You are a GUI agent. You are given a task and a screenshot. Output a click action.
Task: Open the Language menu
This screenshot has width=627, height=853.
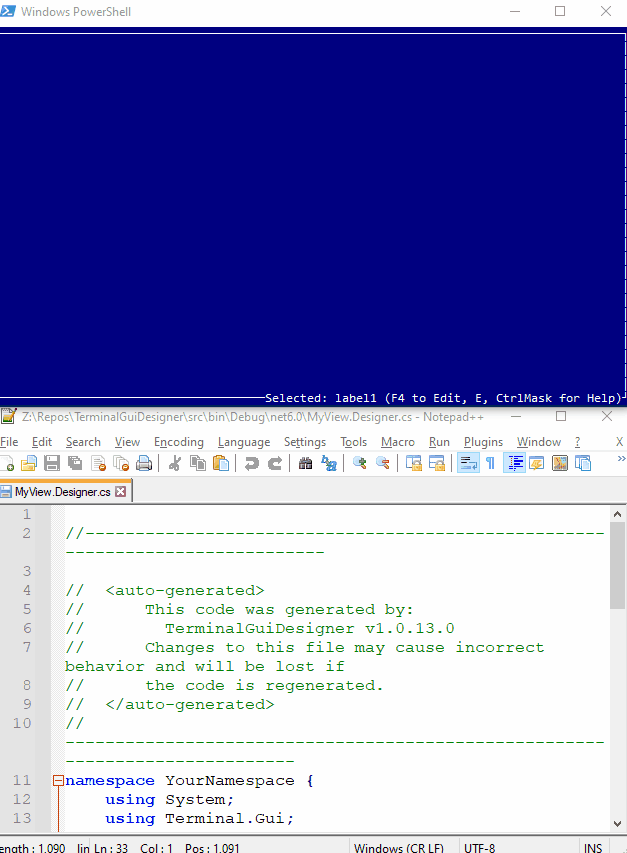pyautogui.click(x=244, y=442)
